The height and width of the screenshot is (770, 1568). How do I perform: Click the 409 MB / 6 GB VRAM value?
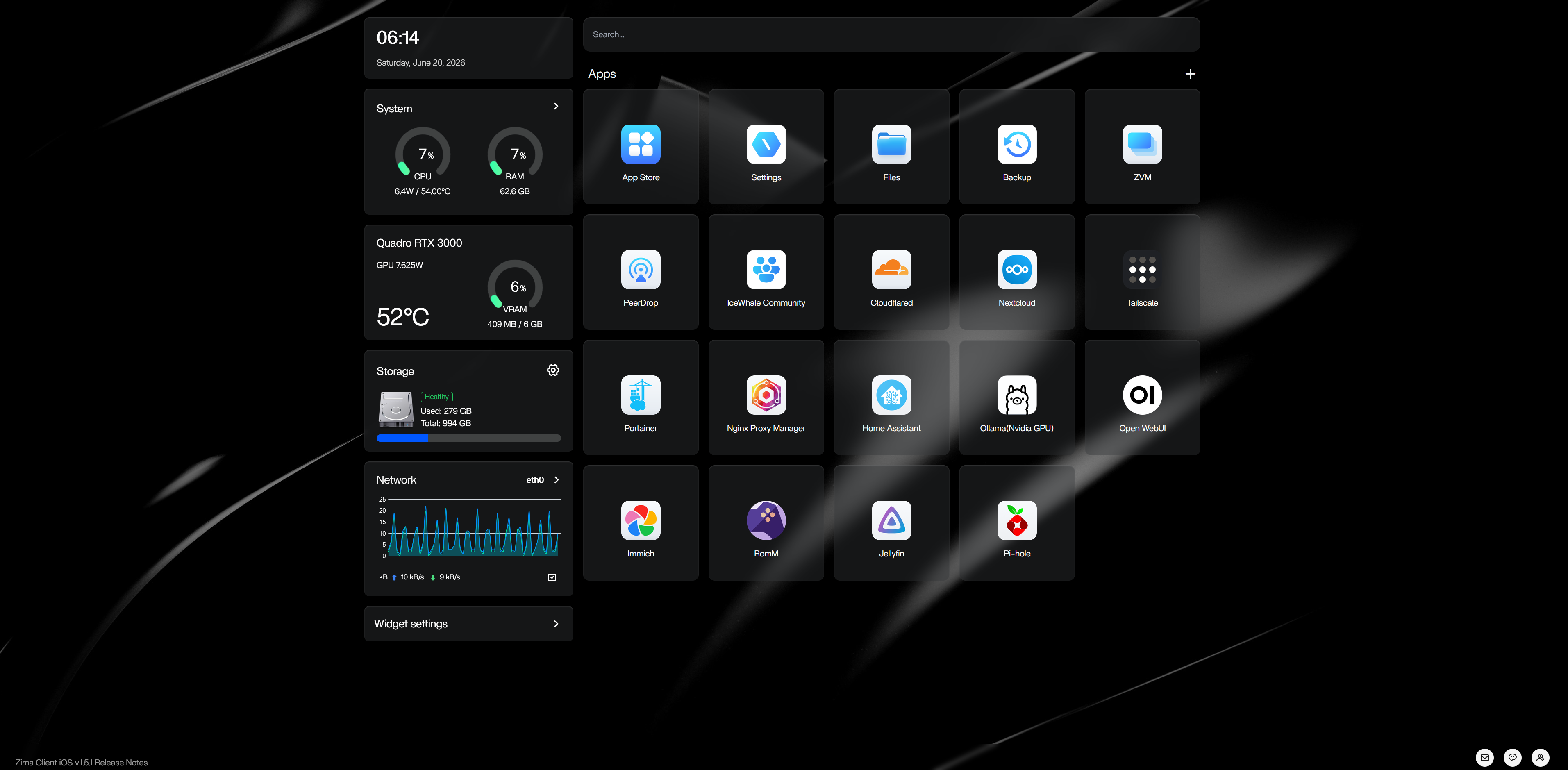pos(514,324)
